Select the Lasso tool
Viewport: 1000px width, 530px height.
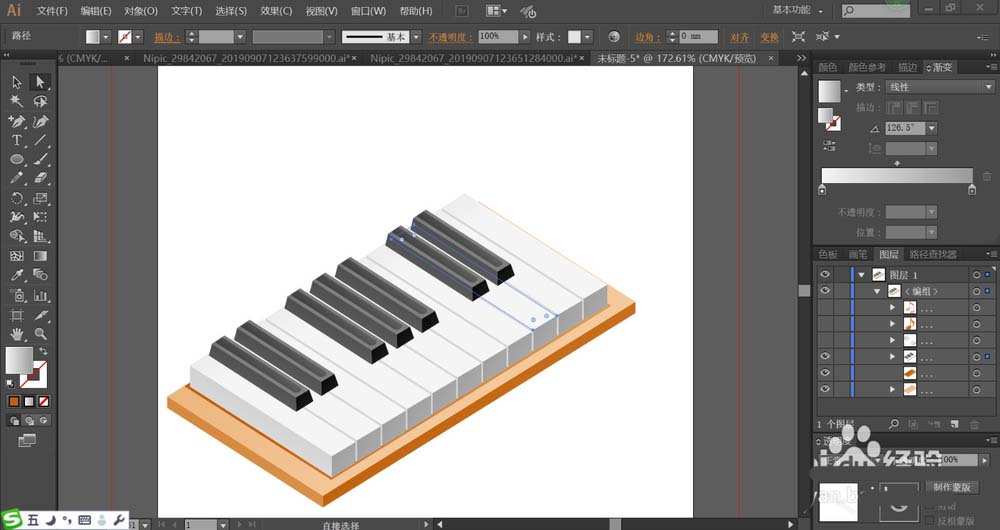[40, 101]
